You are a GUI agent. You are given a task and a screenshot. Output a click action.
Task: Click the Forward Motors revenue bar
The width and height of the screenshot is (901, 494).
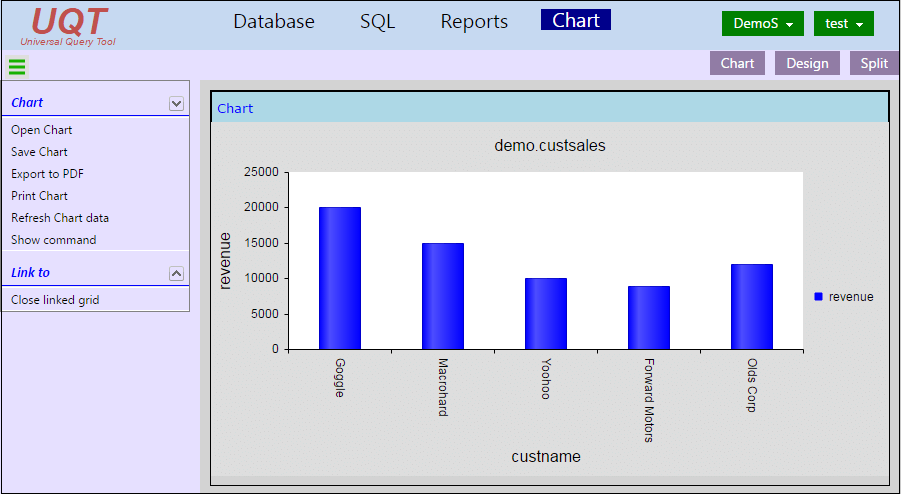[x=649, y=318]
